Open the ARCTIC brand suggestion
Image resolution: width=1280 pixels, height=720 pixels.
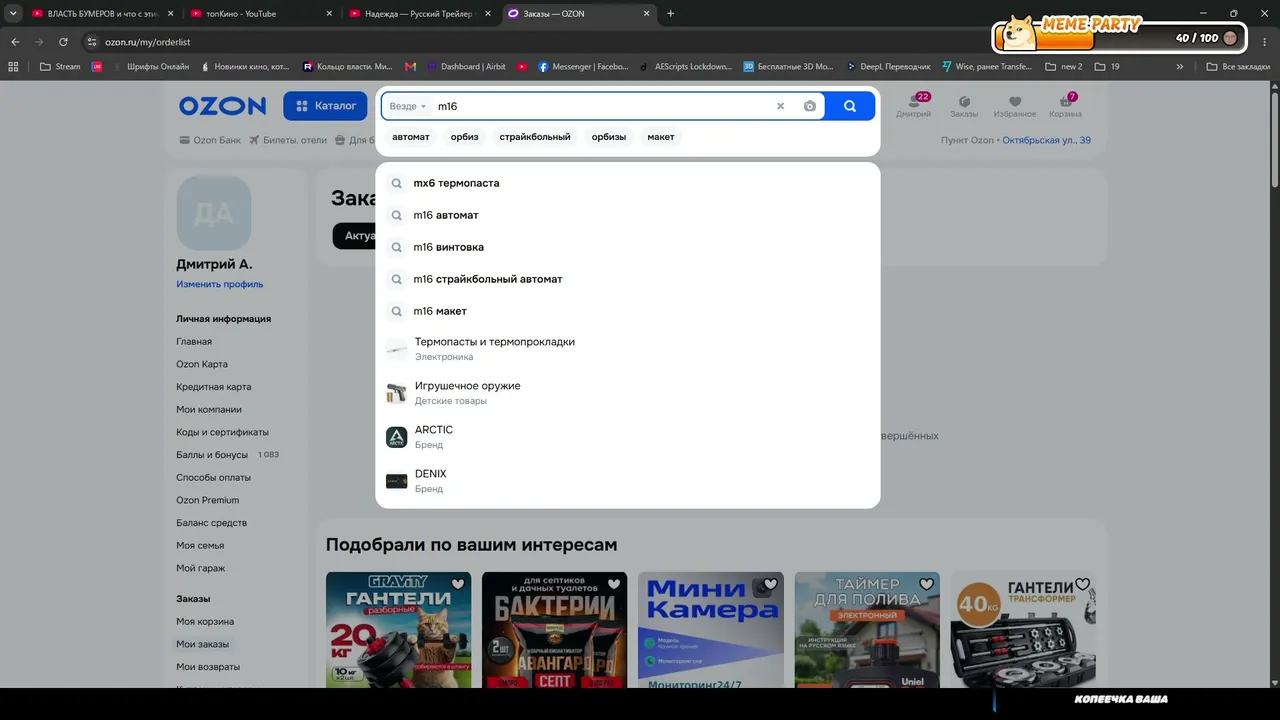coord(628,436)
